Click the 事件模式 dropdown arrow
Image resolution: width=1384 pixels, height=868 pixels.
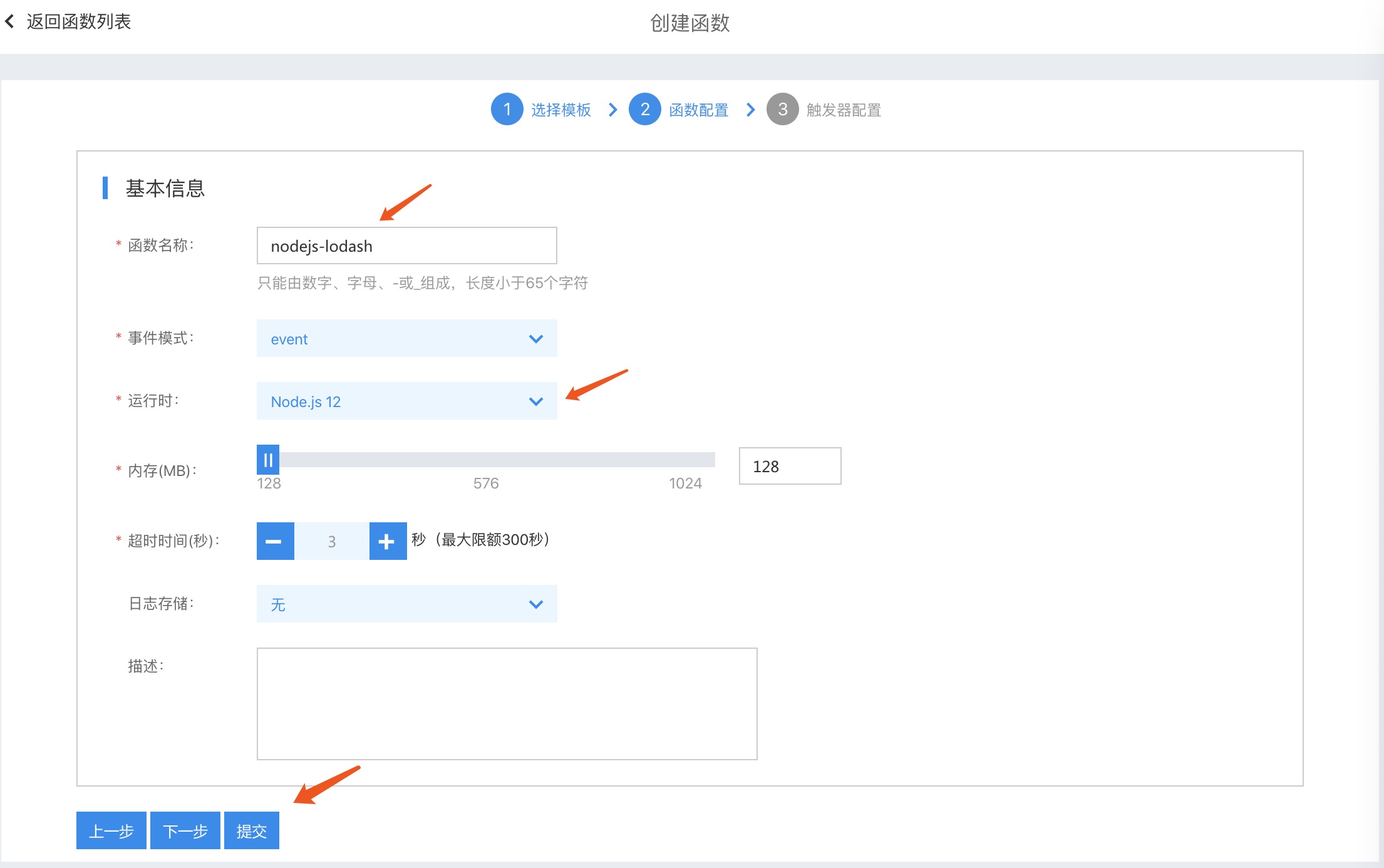[536, 339]
